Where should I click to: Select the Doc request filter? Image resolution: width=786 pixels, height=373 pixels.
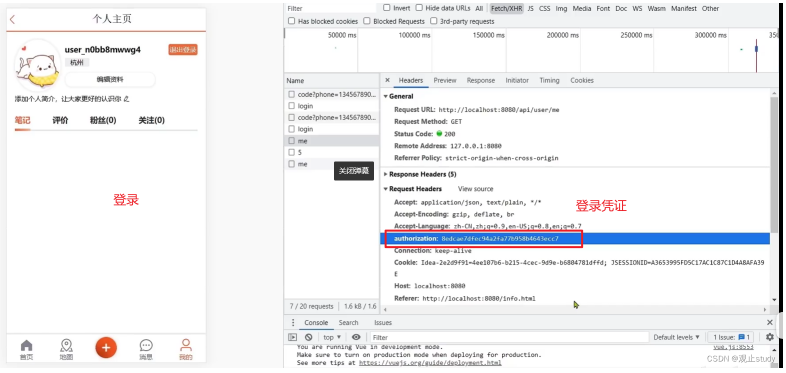pyautogui.click(x=621, y=9)
